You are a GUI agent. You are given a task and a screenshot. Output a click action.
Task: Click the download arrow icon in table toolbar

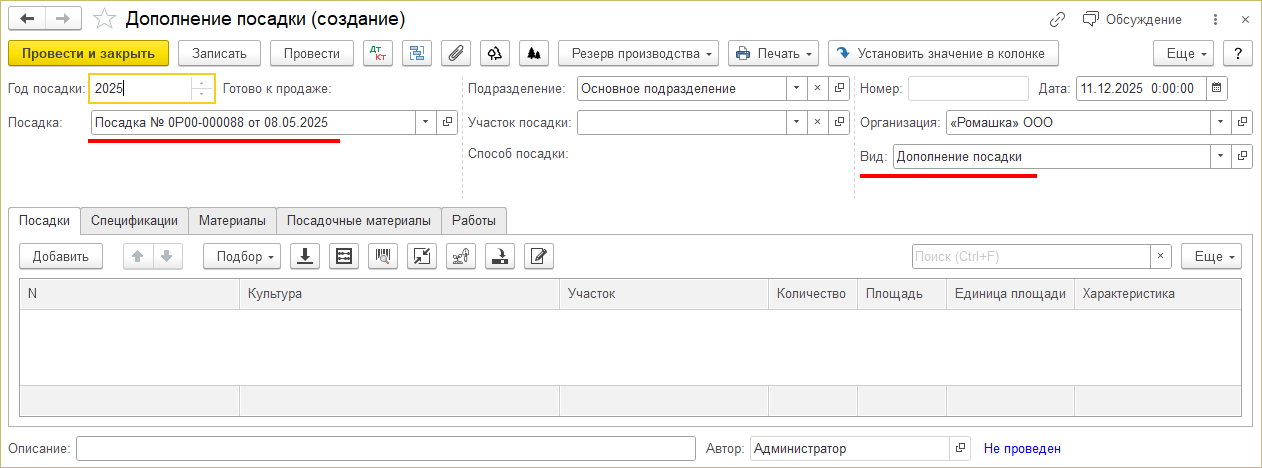[304, 256]
